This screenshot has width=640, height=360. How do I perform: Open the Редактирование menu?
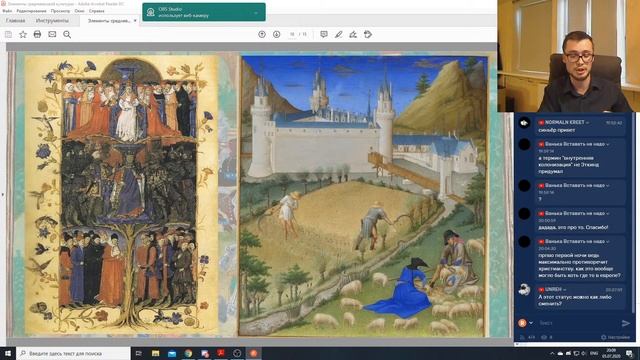click(x=31, y=11)
